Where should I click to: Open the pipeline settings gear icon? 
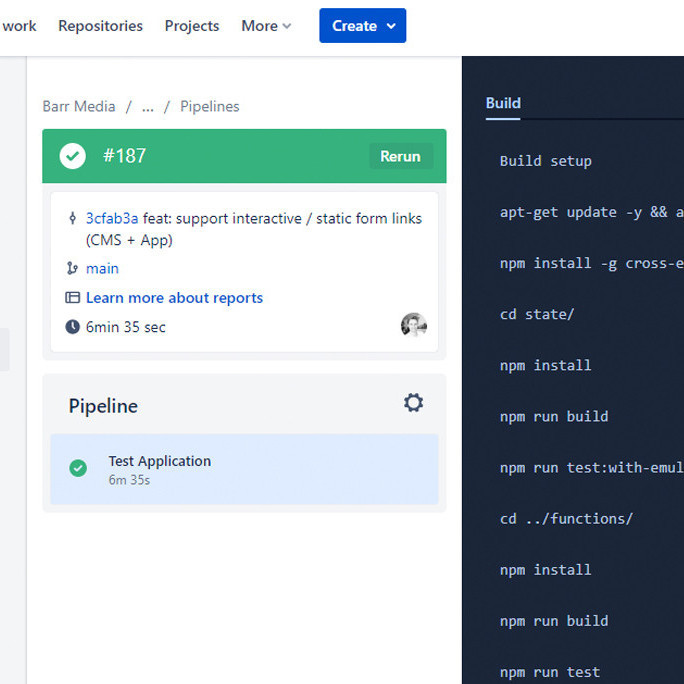413,402
